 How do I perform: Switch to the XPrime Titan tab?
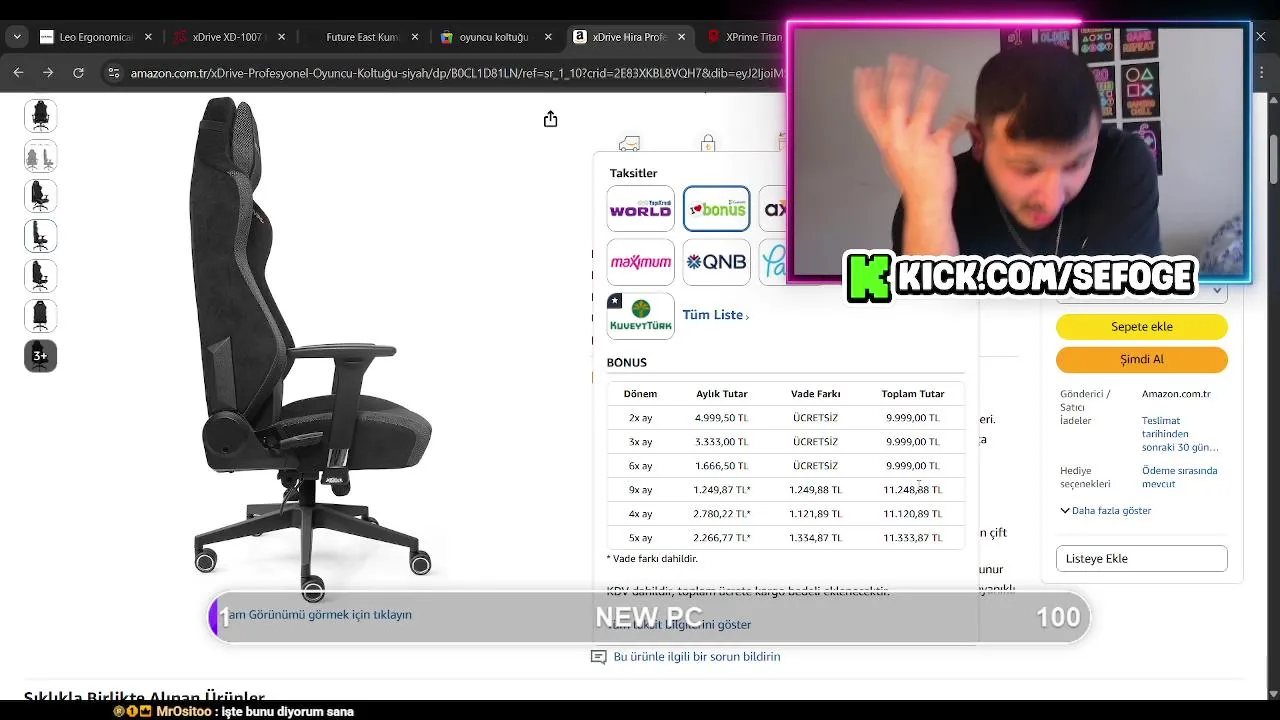click(744, 37)
